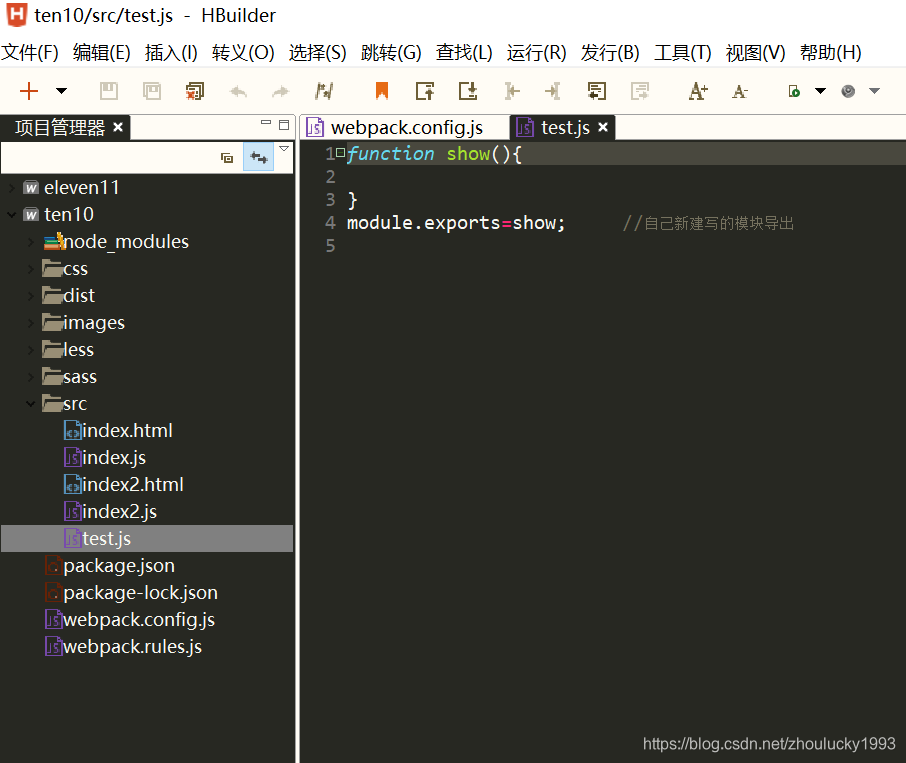Image resolution: width=906 pixels, height=763 pixels.
Task: Fold function show at line 1
Action: [340, 152]
